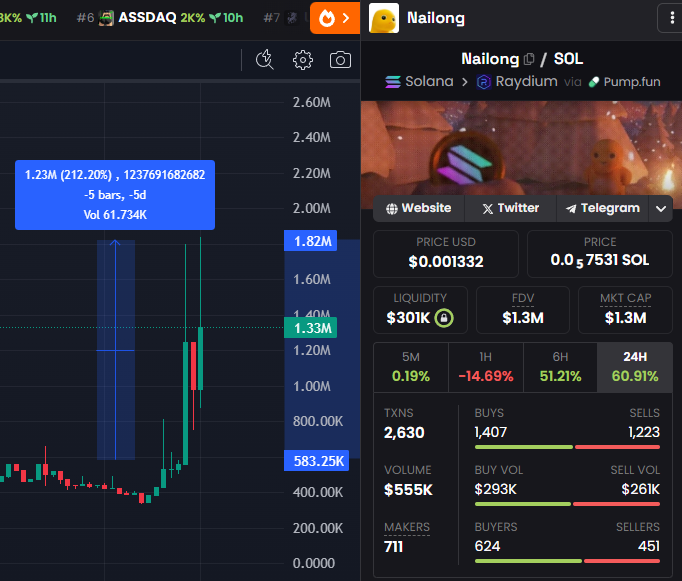Select the 5M timeframe tab
This screenshot has width=682, height=581.
(x=411, y=367)
